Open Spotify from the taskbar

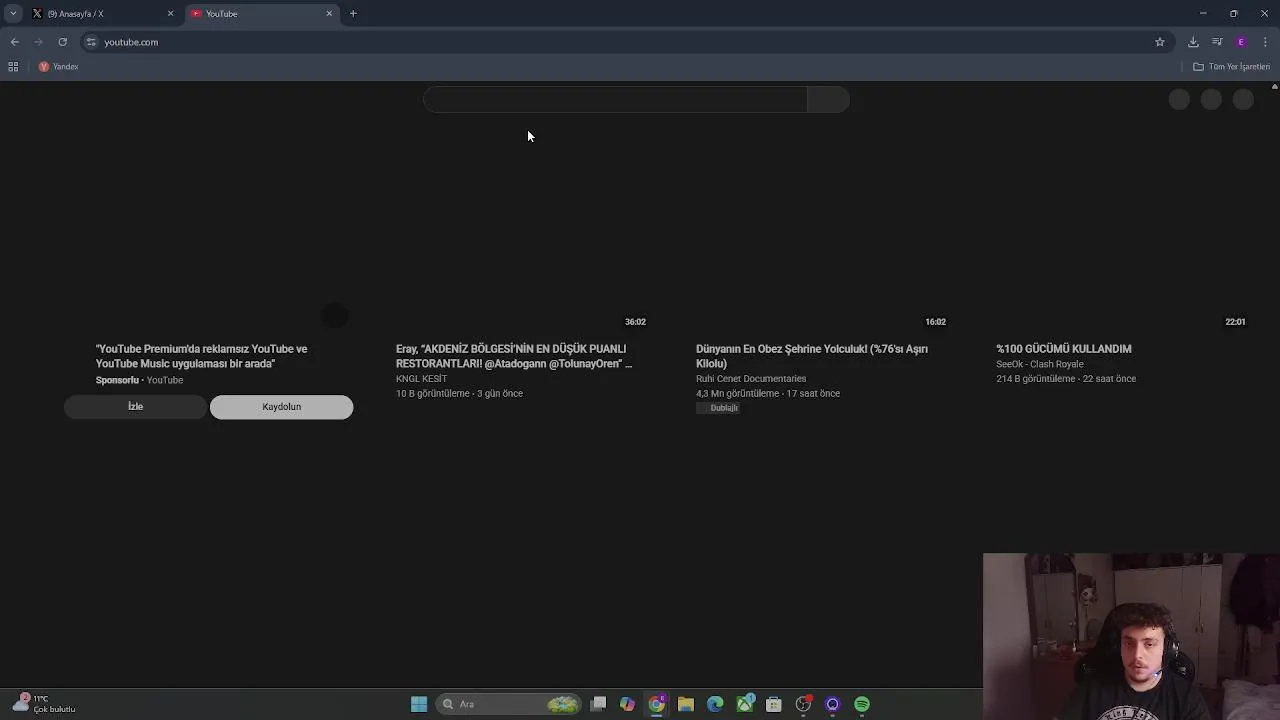tap(862, 704)
